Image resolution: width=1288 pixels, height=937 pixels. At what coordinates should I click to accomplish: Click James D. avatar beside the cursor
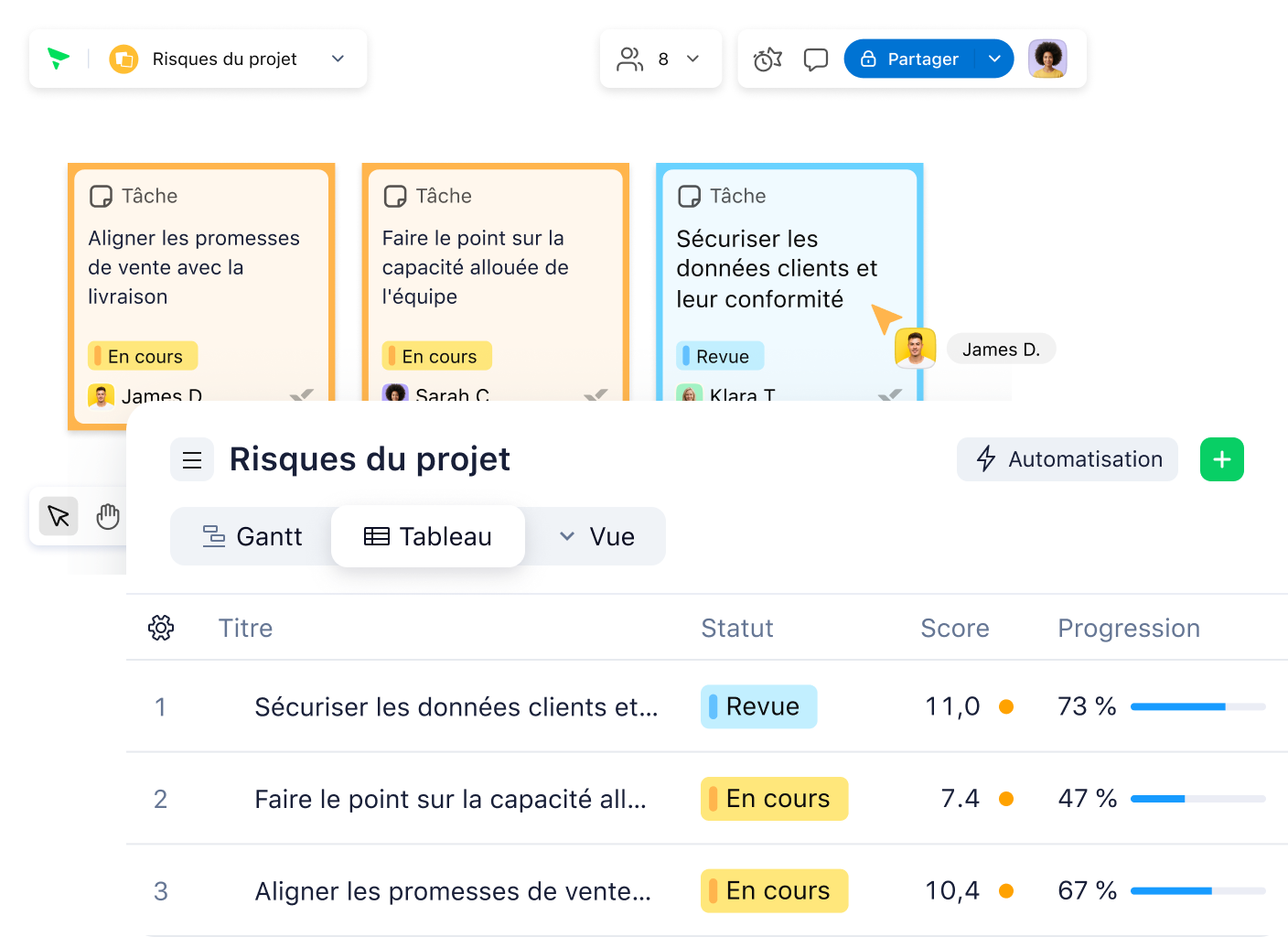tap(915, 349)
